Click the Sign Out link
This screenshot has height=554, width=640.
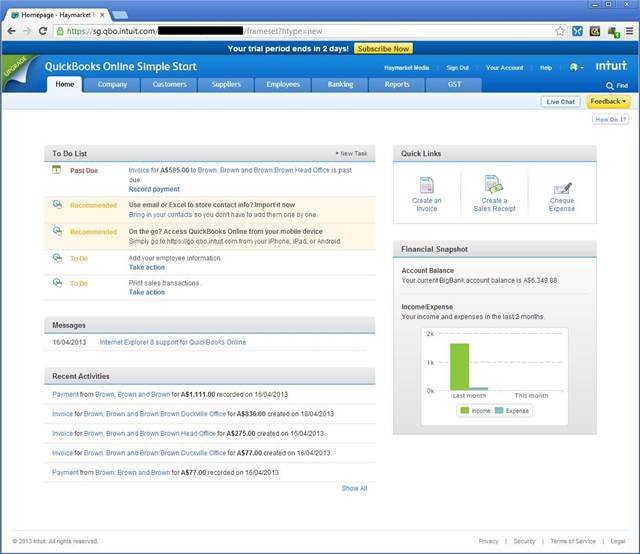point(457,68)
